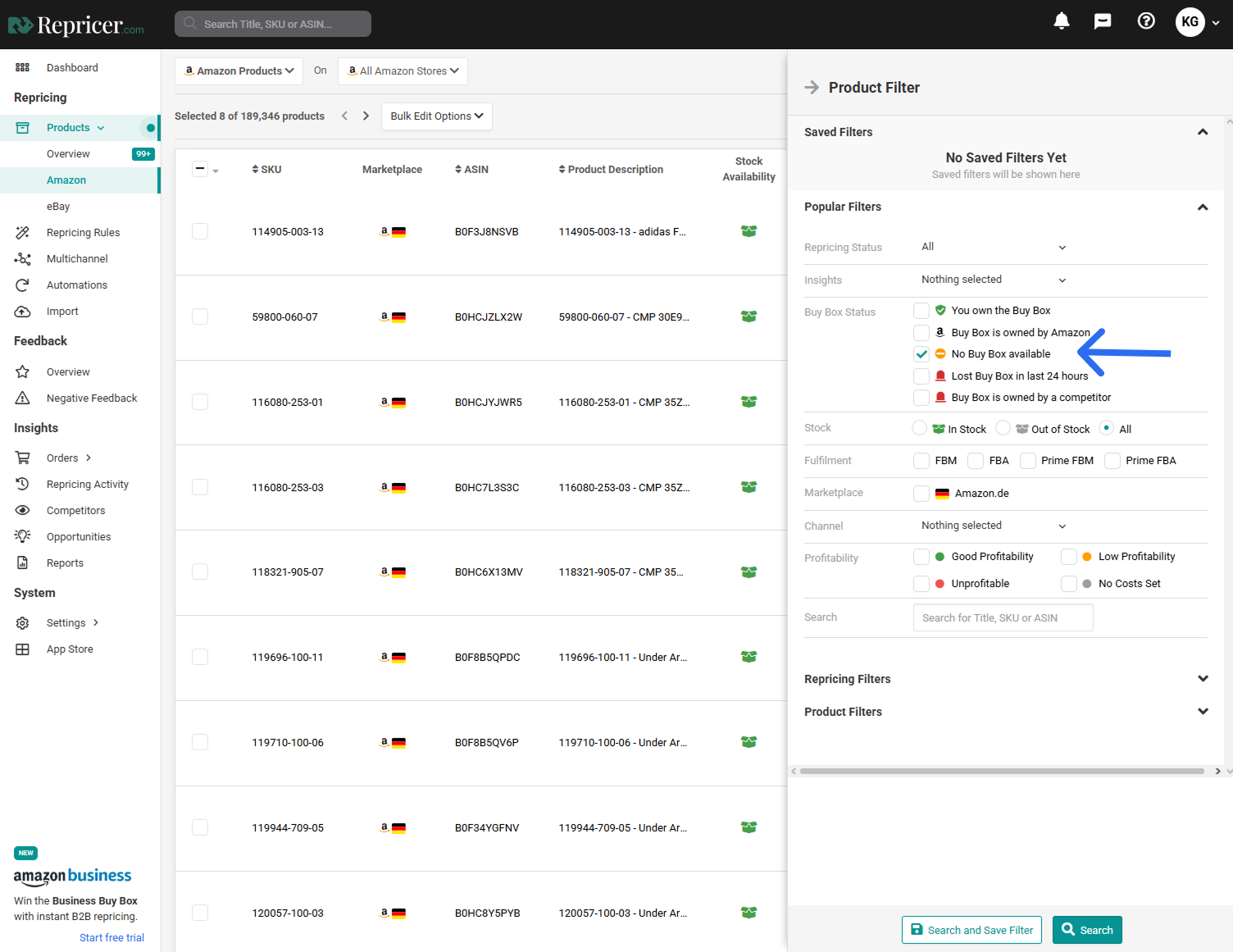Click the Competitors eye icon
This screenshot has width=1233, height=952.
coord(22,510)
